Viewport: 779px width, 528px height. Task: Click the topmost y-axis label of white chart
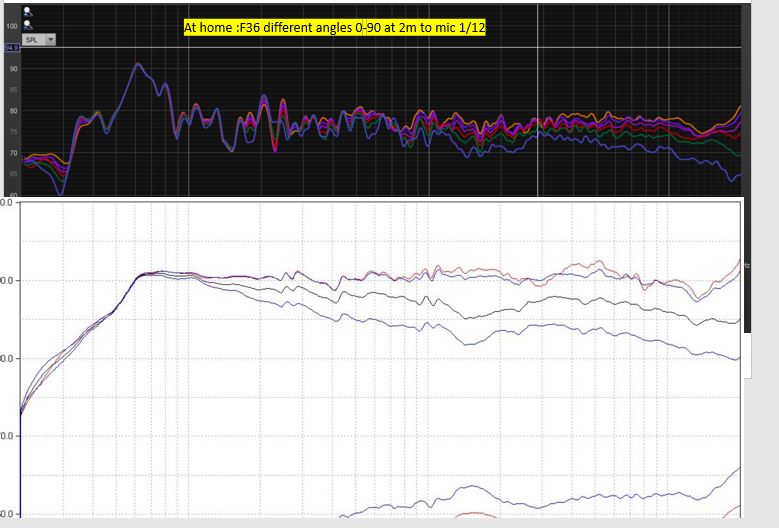tap(7, 202)
